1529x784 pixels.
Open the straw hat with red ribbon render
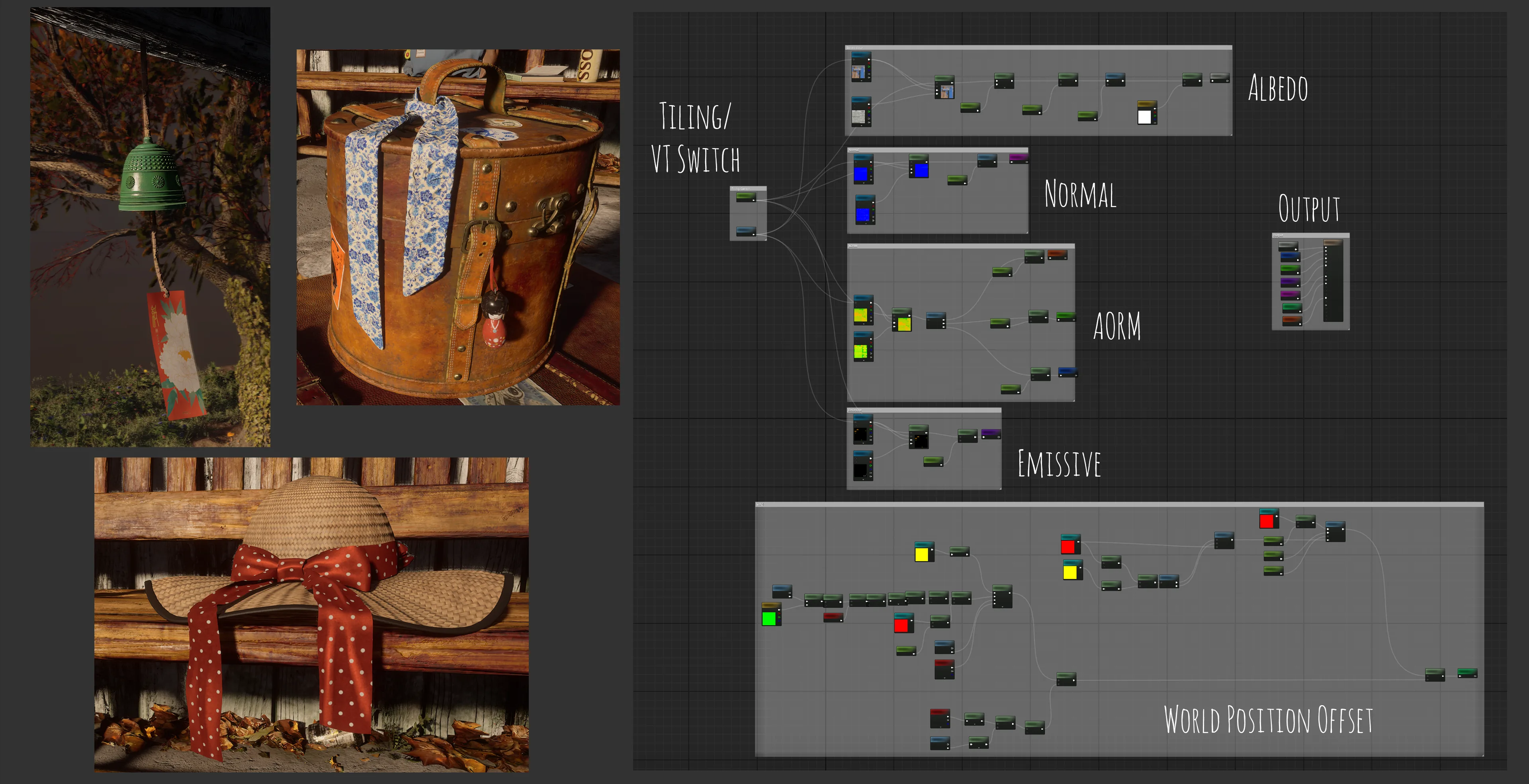[312, 615]
